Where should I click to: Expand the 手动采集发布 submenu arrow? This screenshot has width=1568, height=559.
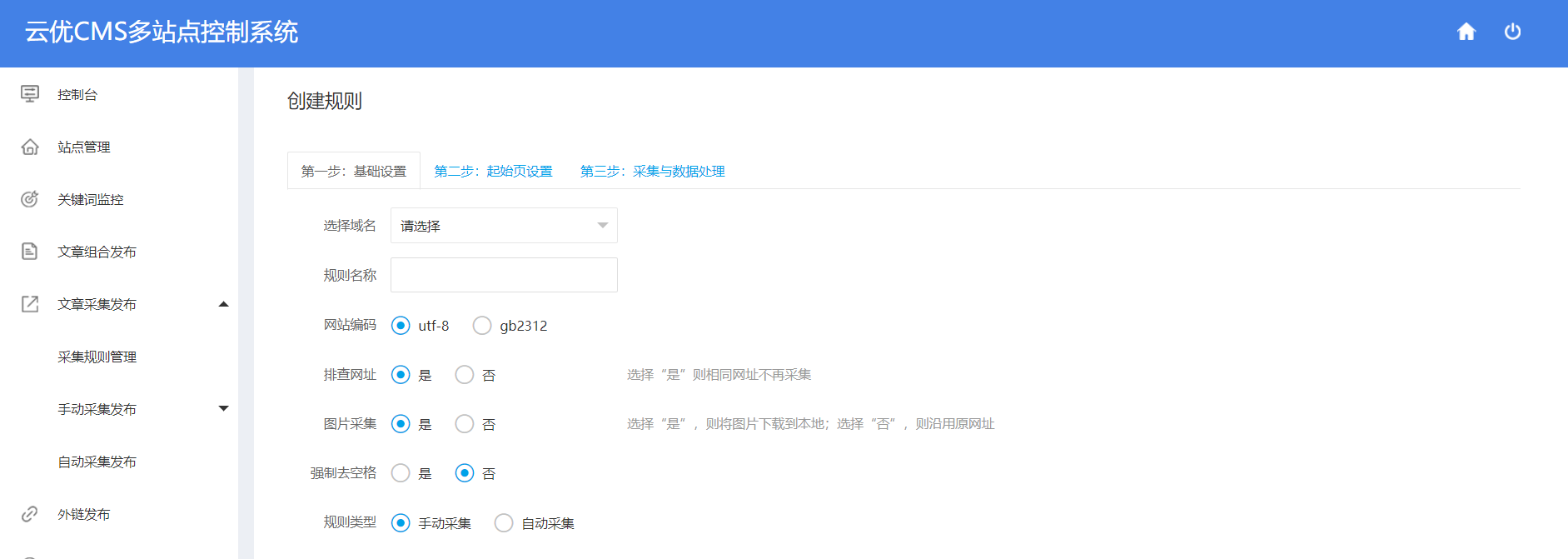point(223,409)
